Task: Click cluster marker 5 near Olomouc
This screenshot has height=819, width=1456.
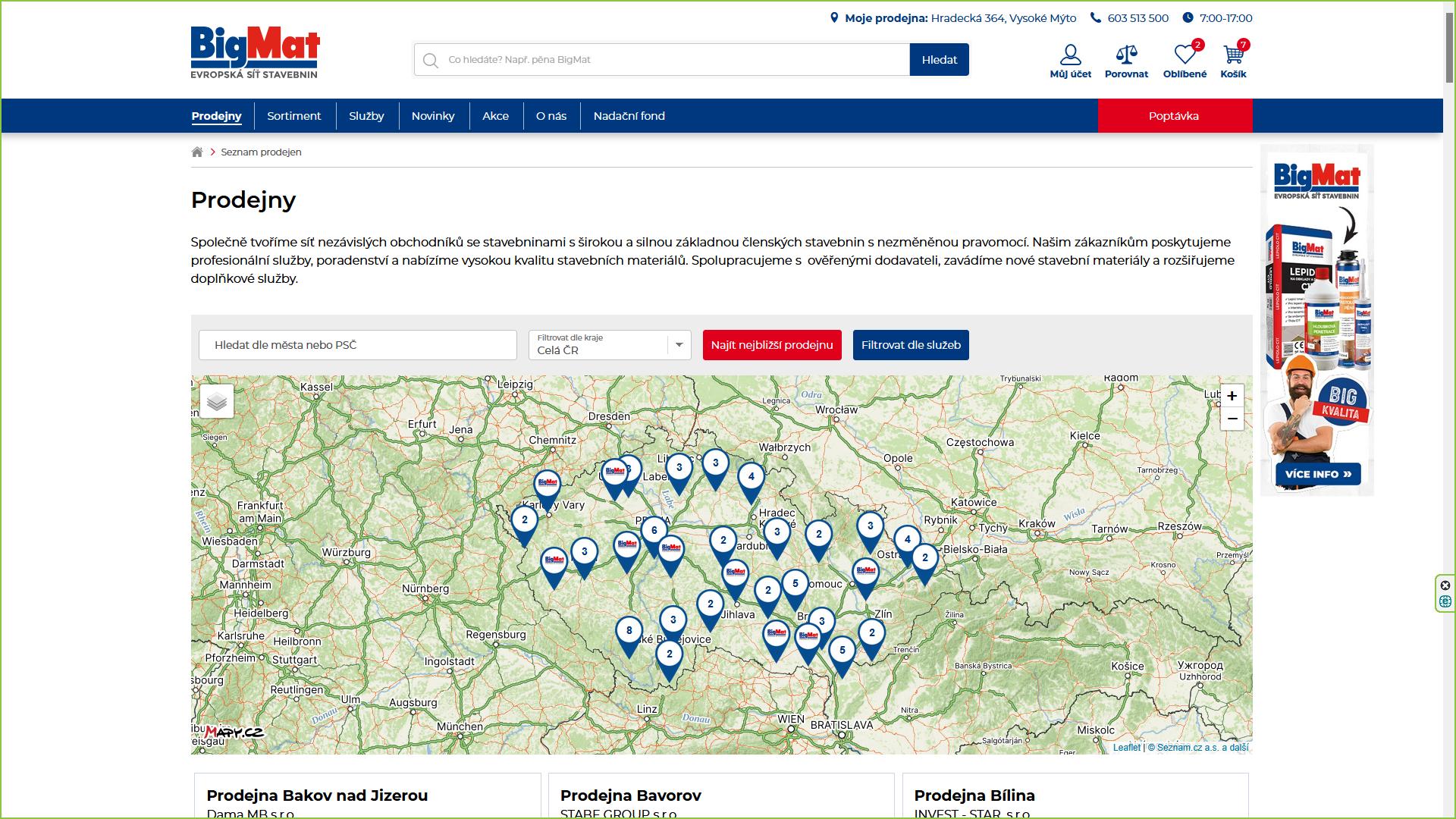Action: point(795,590)
